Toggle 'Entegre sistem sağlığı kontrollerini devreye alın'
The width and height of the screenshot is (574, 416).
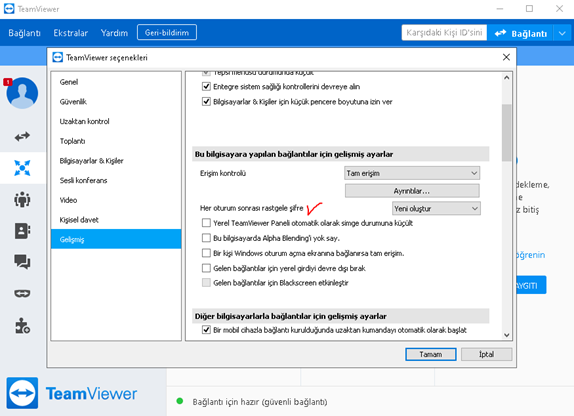pyautogui.click(x=206, y=86)
